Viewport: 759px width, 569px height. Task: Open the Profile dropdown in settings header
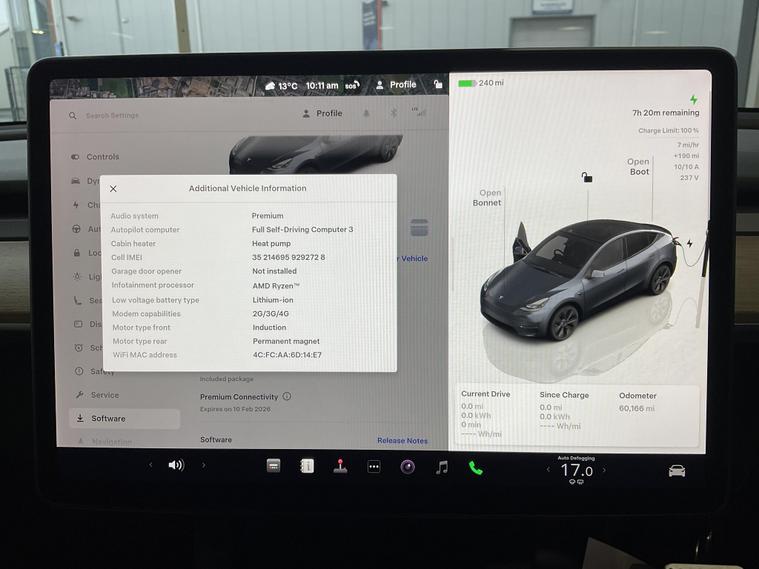[x=322, y=114]
